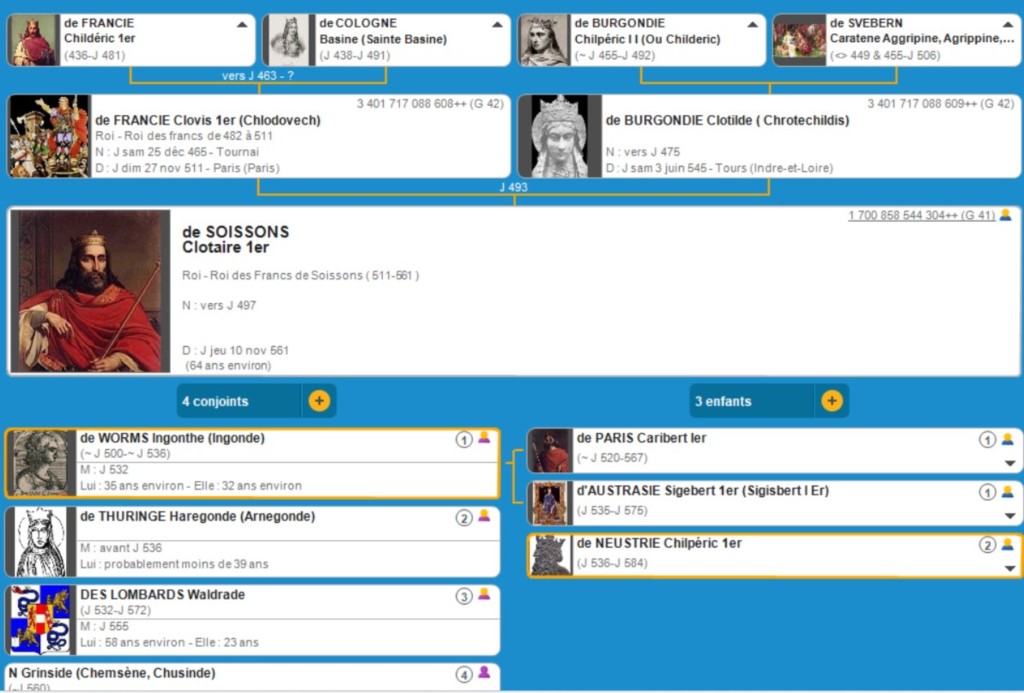This screenshot has width=1024, height=693.
Task: Expand ancestors of Basine de Cologne
Action: click(x=496, y=24)
